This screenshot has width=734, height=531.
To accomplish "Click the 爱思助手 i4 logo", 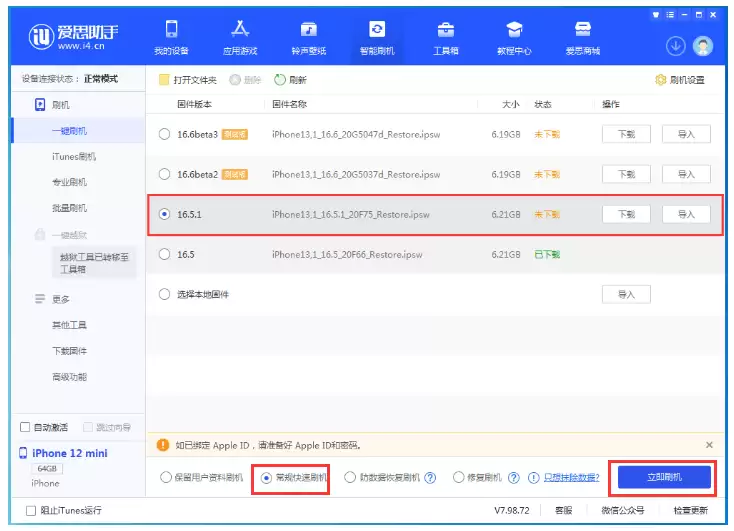I will point(73,37).
